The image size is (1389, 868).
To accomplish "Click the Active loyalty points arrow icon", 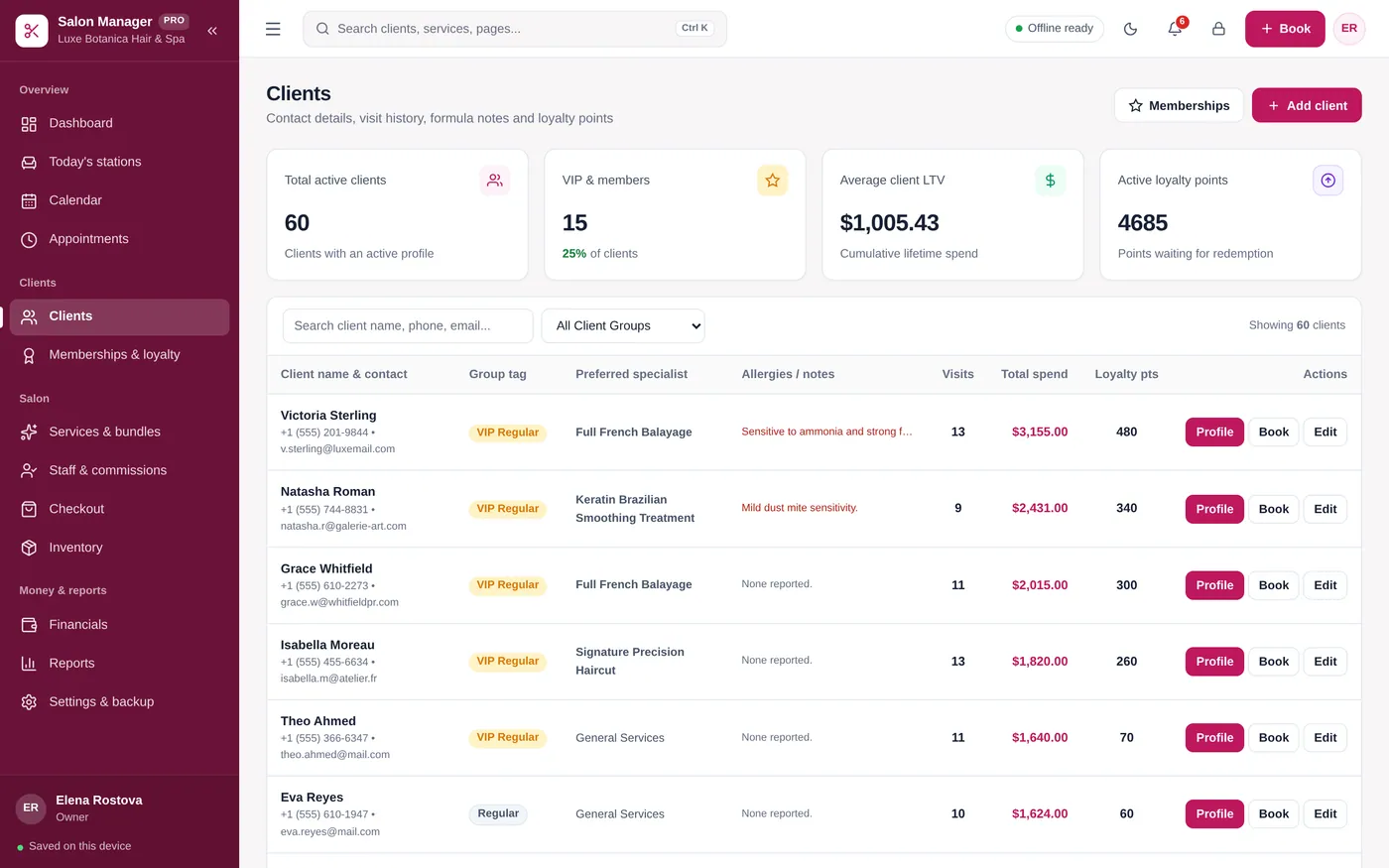I will (1327, 181).
